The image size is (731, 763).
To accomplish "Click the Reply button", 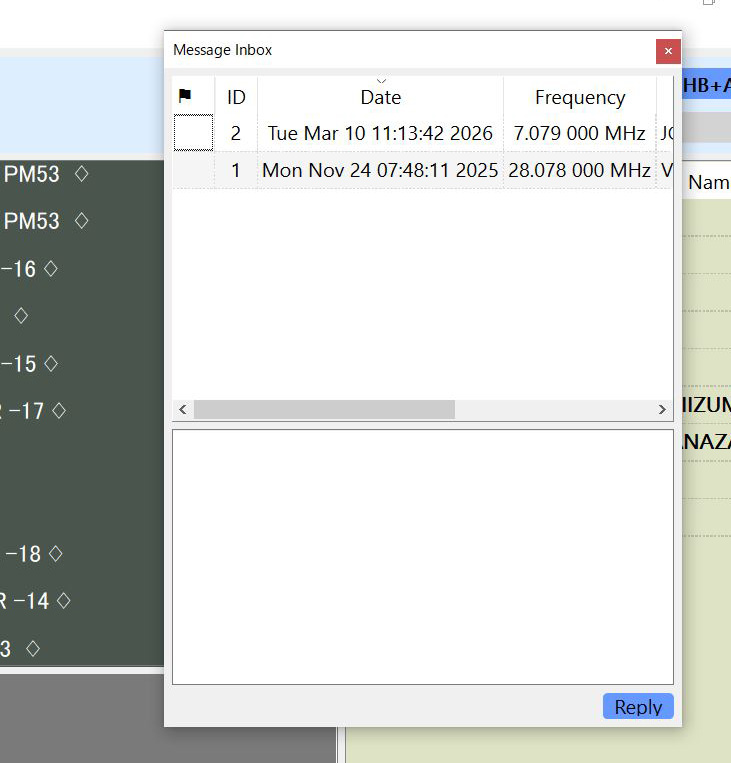I will (x=638, y=706).
